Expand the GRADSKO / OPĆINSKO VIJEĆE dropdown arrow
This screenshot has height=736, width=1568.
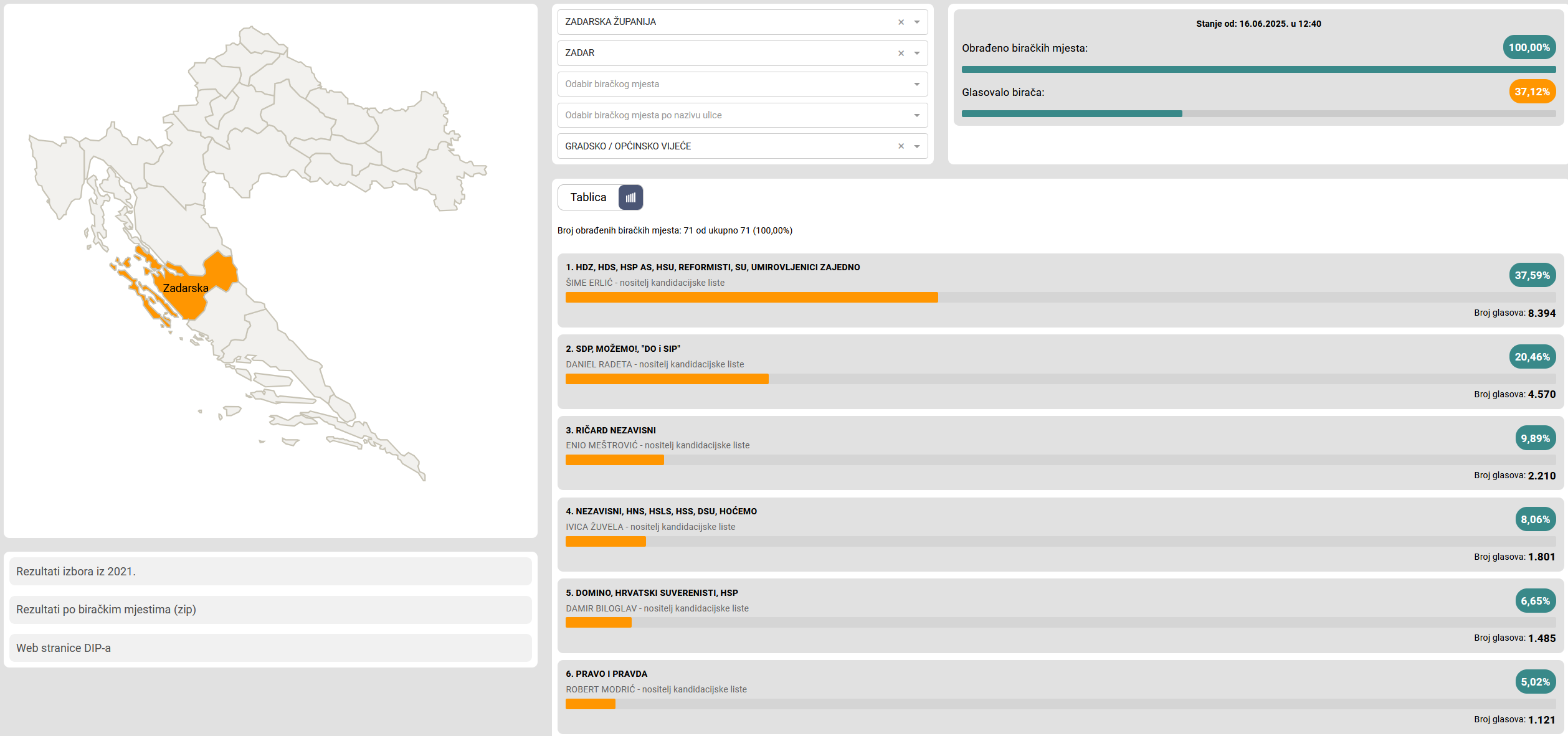coord(917,146)
